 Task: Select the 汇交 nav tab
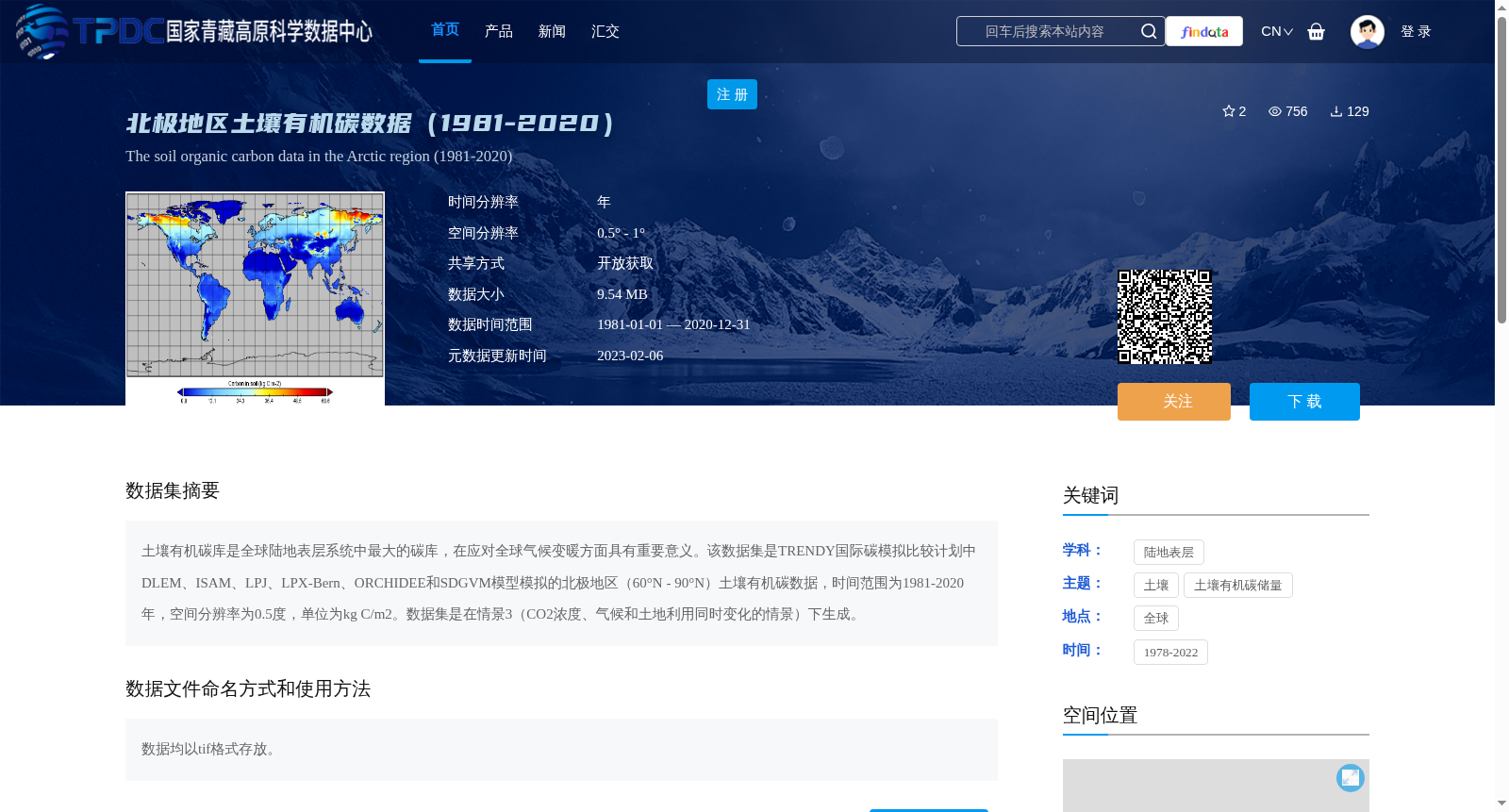pyautogui.click(x=605, y=31)
